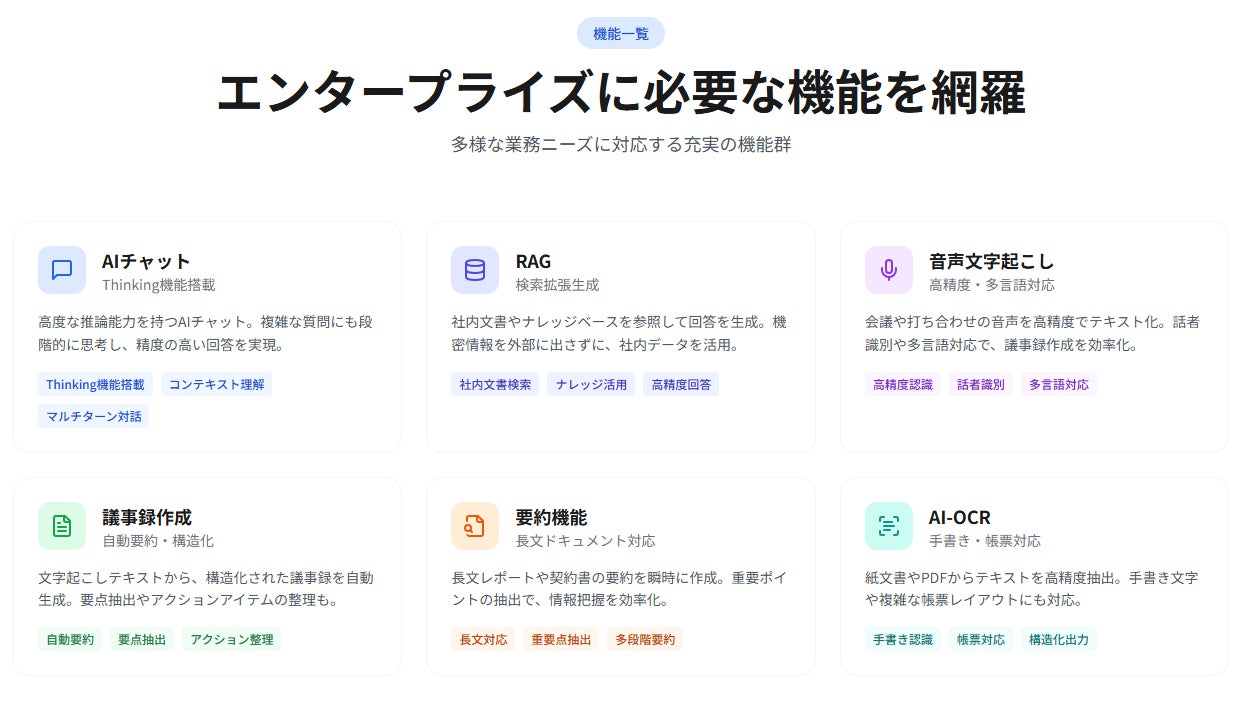Click the 音声文字起こし microphone icon
This screenshot has height=701, width=1248.
(888, 270)
